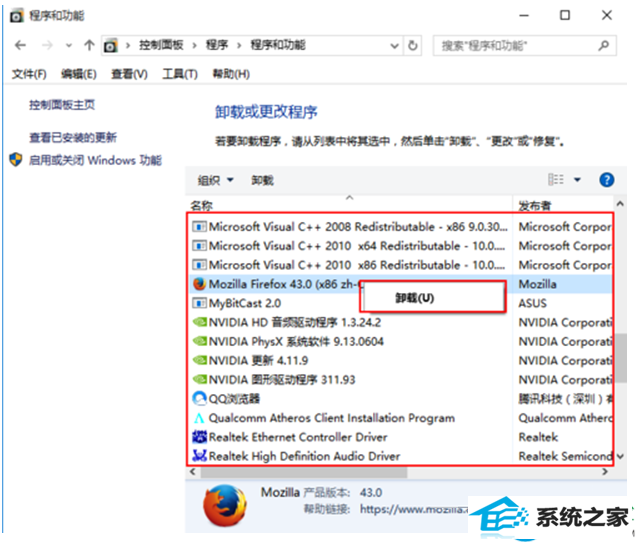Open the 编辑(E) menu
The height and width of the screenshot is (544, 637).
79,74
